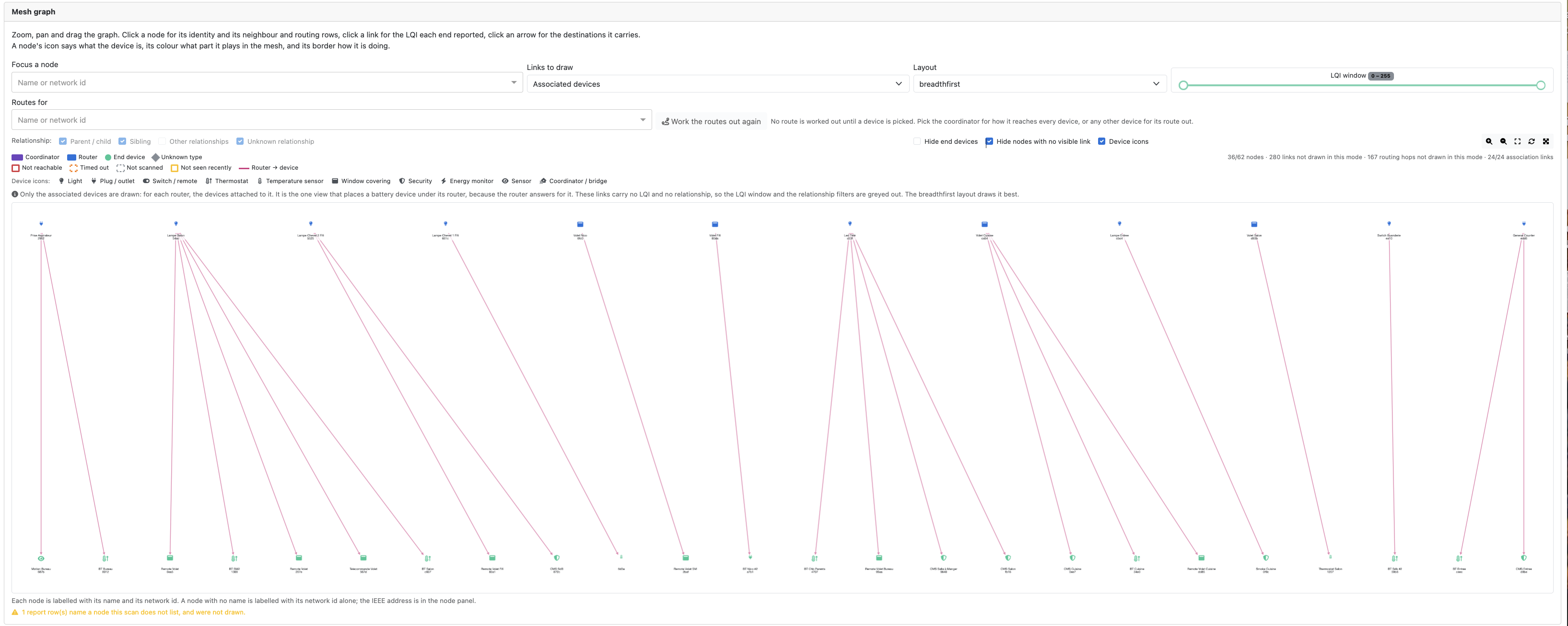Select the CMS SdB security node
This screenshot has width=1568, height=626.
click(556, 558)
